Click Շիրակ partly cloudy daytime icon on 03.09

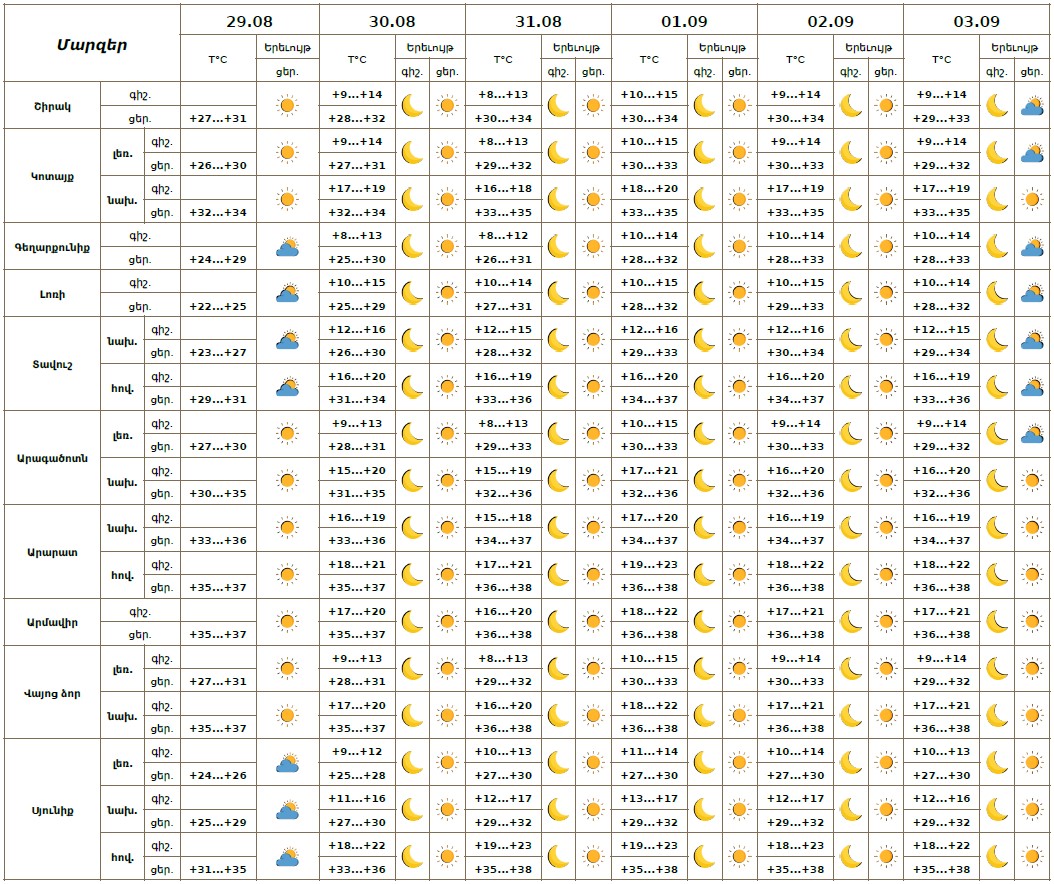[x=1032, y=105]
